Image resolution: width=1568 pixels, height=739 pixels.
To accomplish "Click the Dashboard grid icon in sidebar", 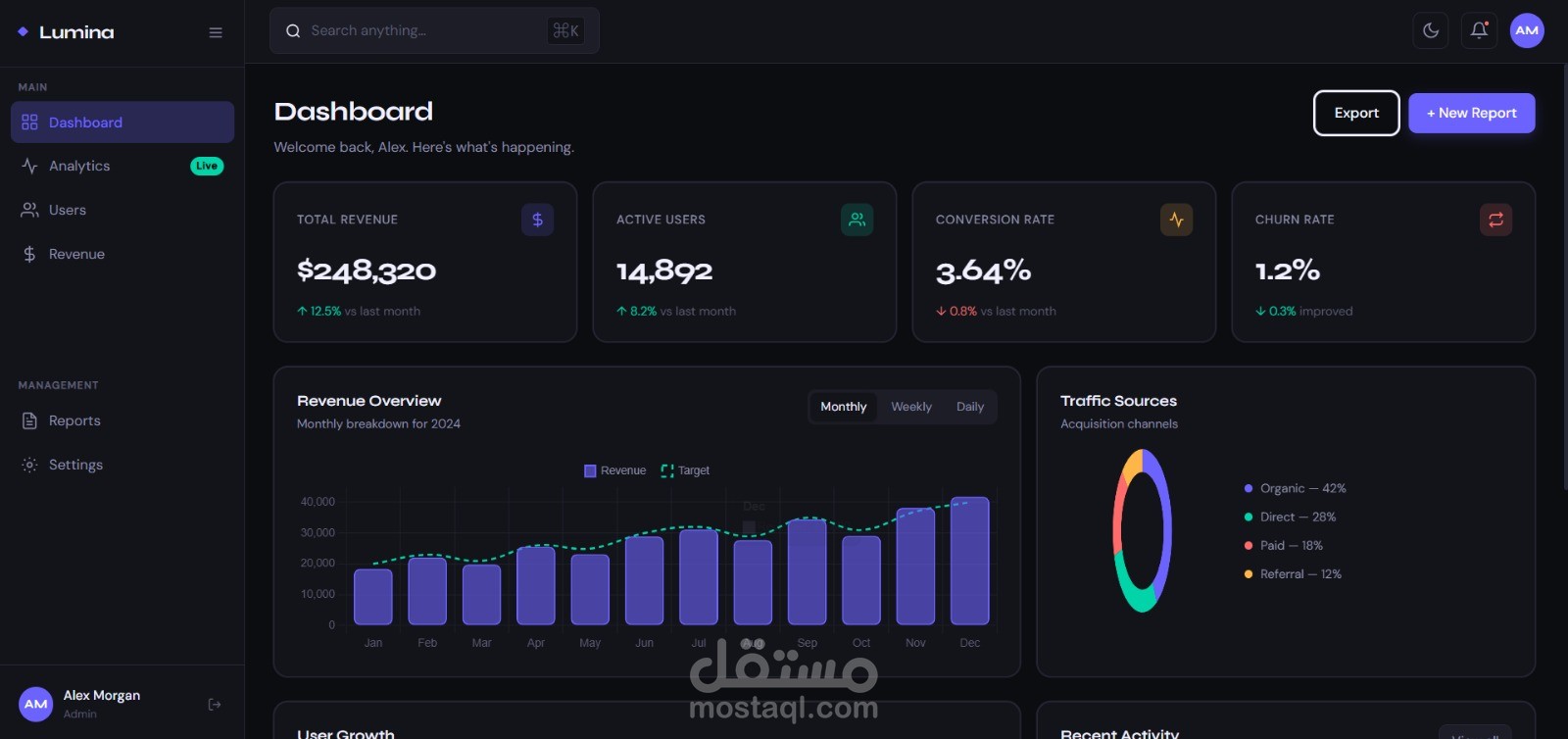I will point(29,123).
